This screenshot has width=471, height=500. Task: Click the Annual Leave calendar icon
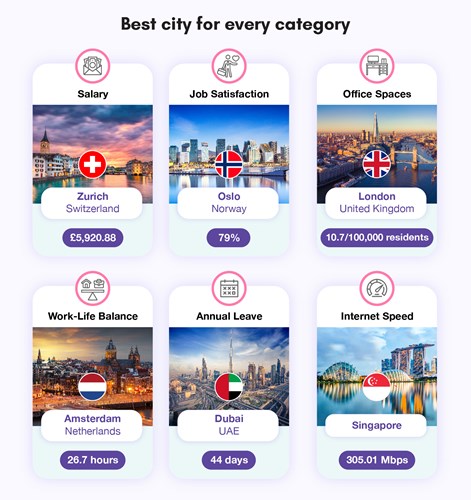tap(229, 288)
